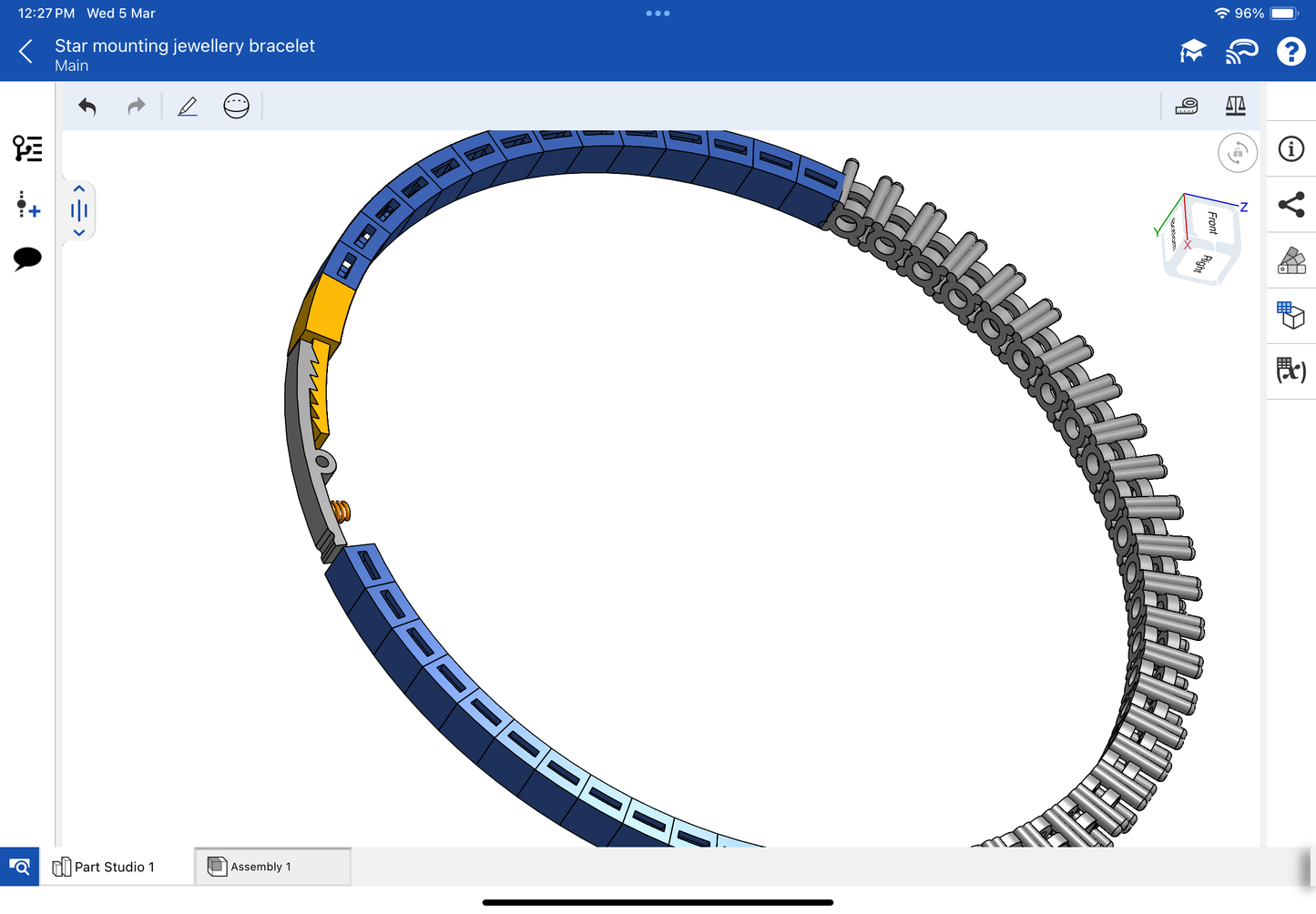The height and width of the screenshot is (914, 1316).
Task: Click the Front face of view cube
Action: click(1212, 222)
